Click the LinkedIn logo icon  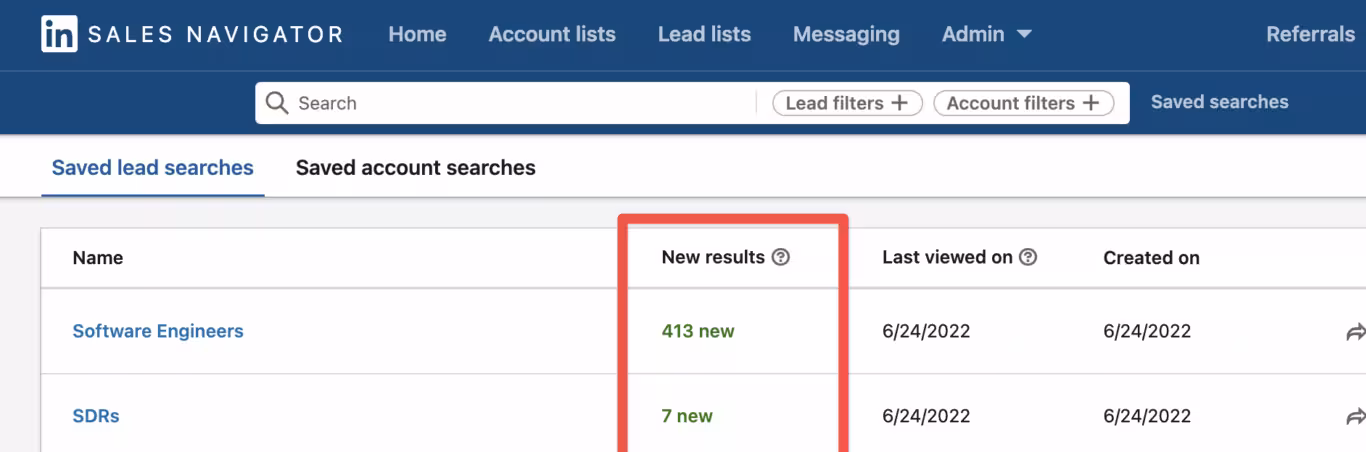60,35
